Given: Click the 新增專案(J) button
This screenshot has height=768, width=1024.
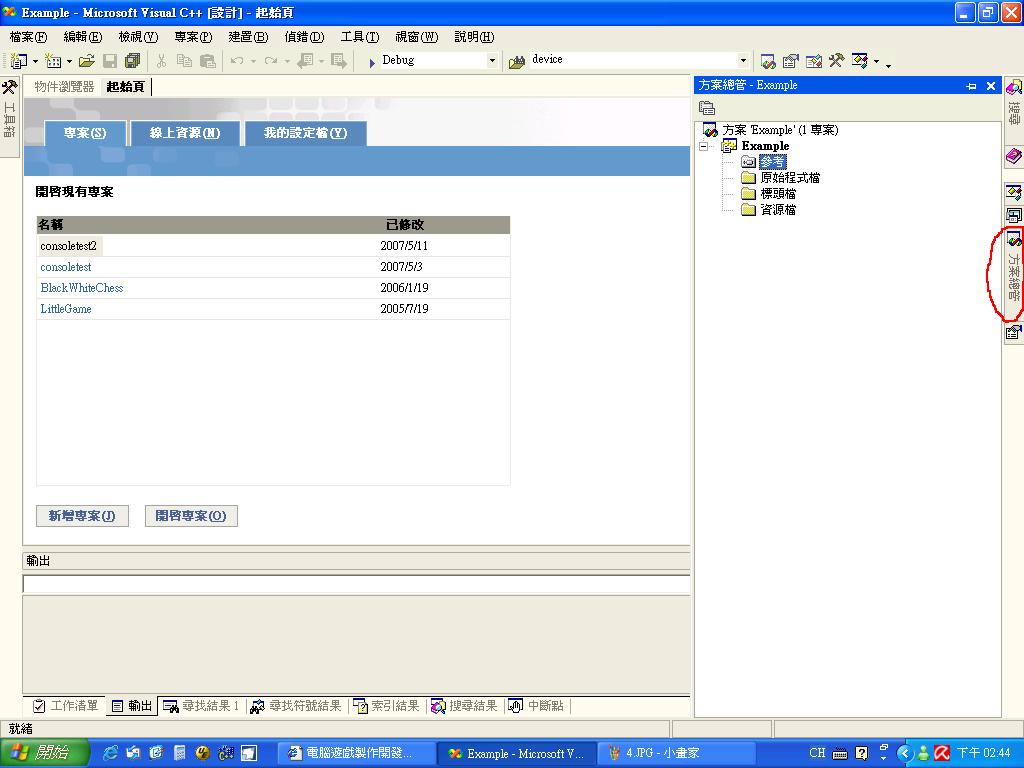Looking at the screenshot, I should (82, 516).
